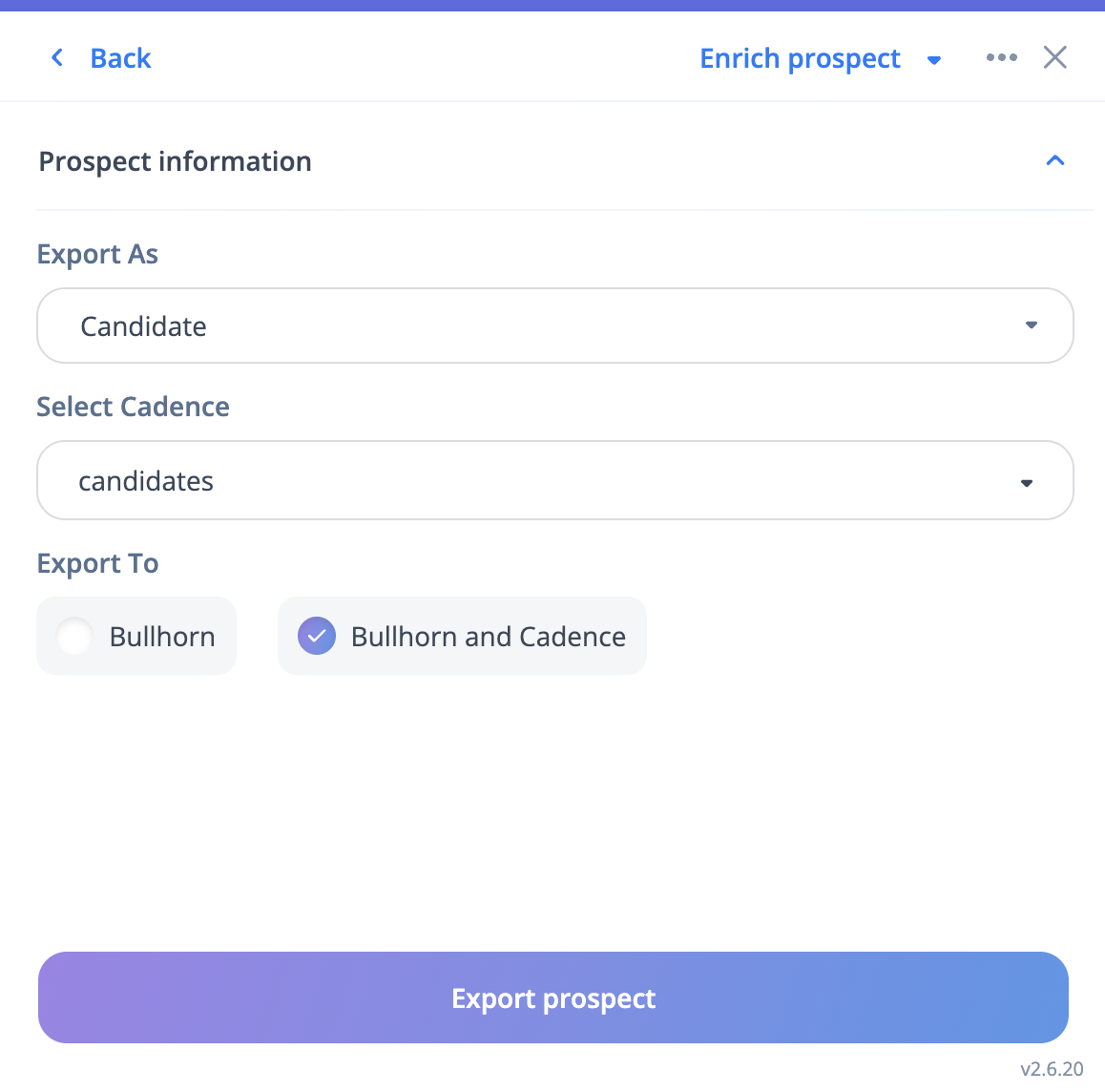Viewport: 1105px width, 1092px height.
Task: Click the arrow in the Candidate dropdown
Action: coord(1031,325)
